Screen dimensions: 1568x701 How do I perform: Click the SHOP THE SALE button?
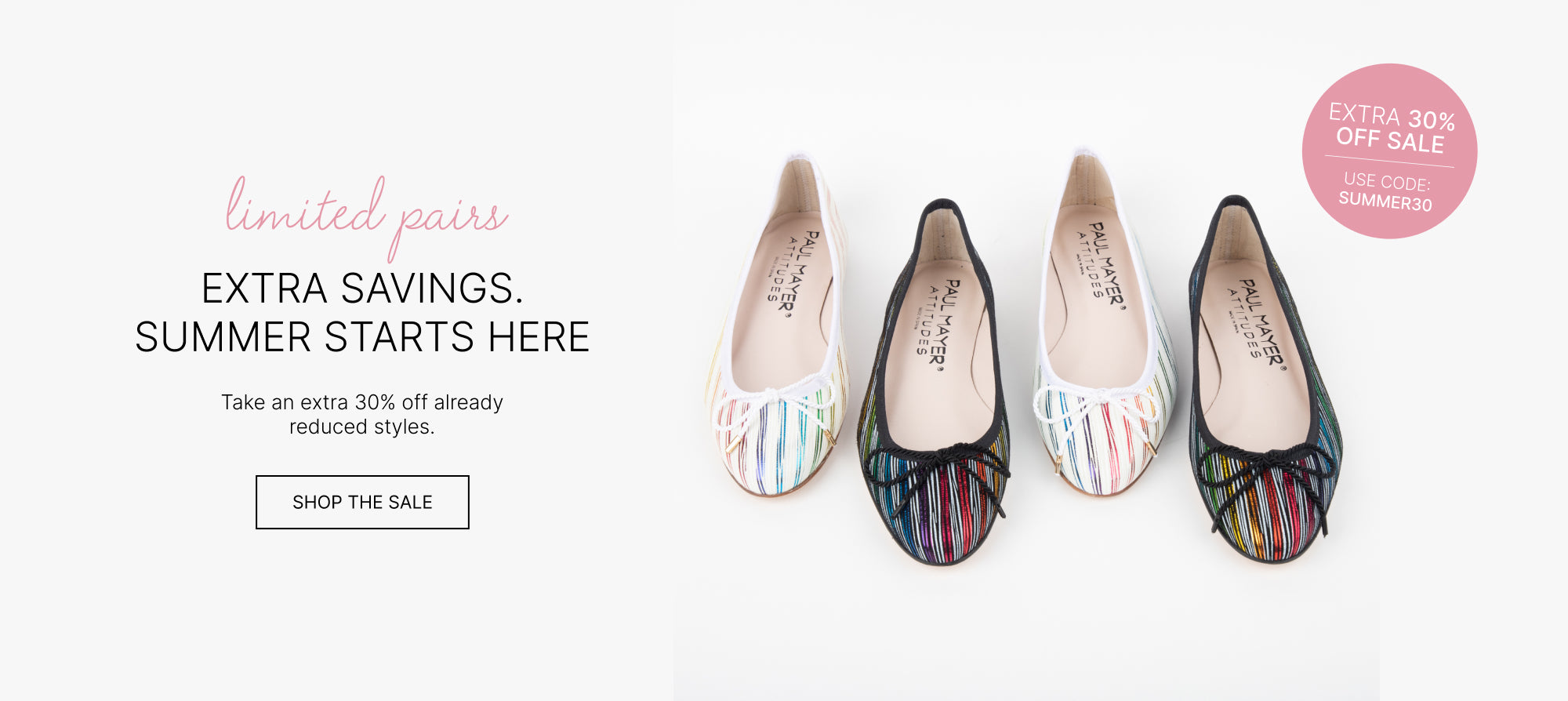pos(362,502)
